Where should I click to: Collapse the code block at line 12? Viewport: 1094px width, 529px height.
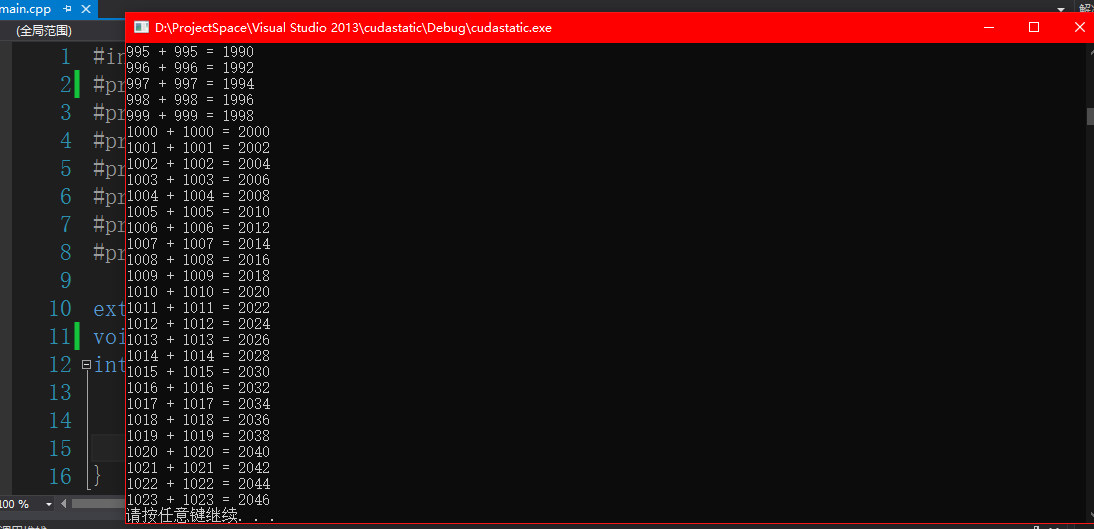coord(86,365)
